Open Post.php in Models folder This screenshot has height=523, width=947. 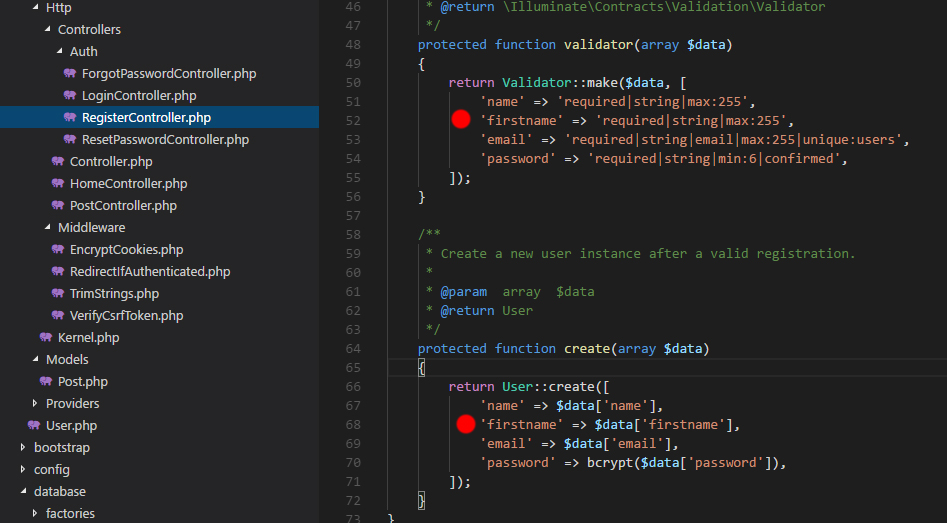click(83, 382)
